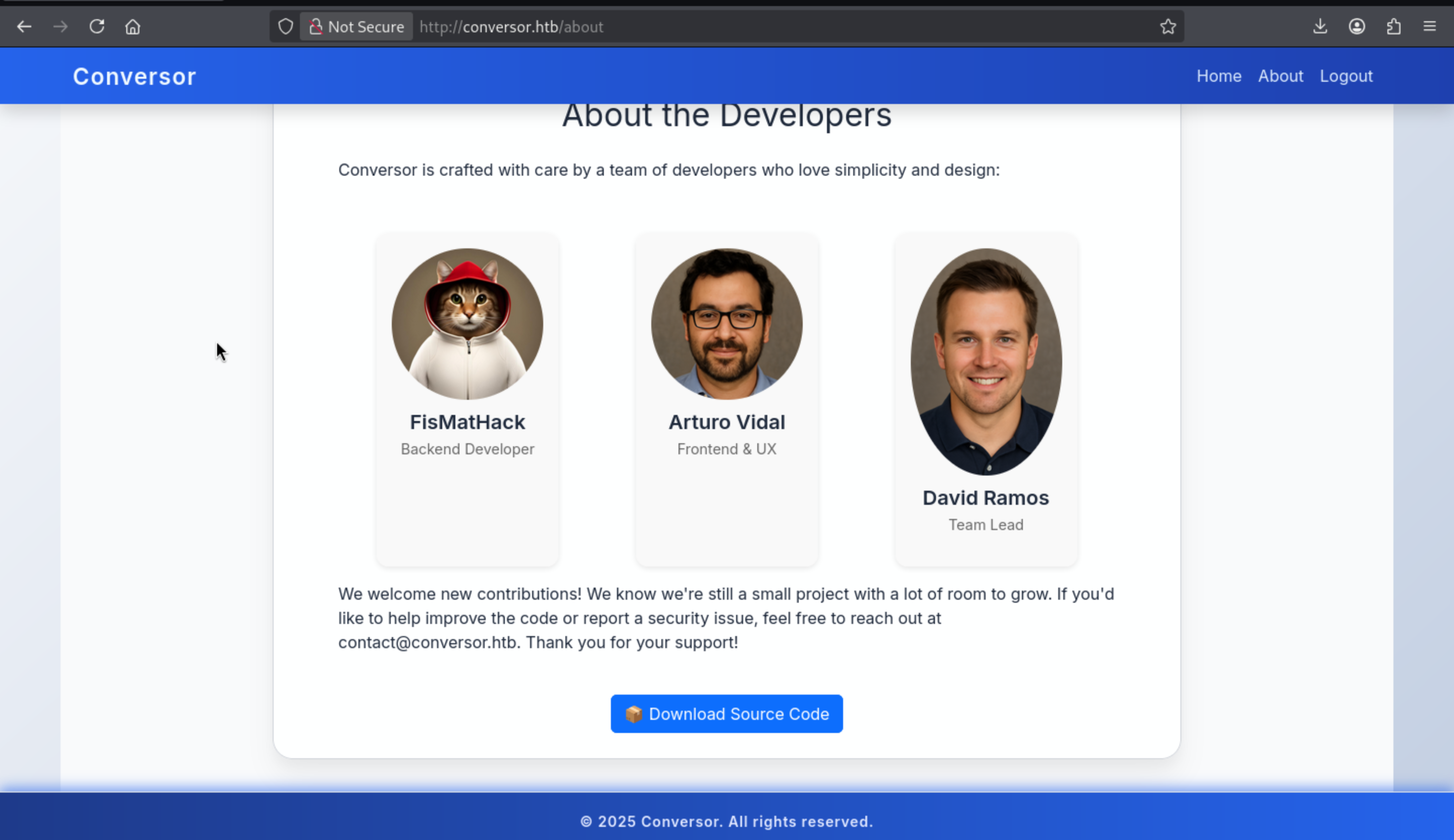Image resolution: width=1454 pixels, height=840 pixels.
Task: Open the Firefox account menu
Action: pyautogui.click(x=1357, y=27)
